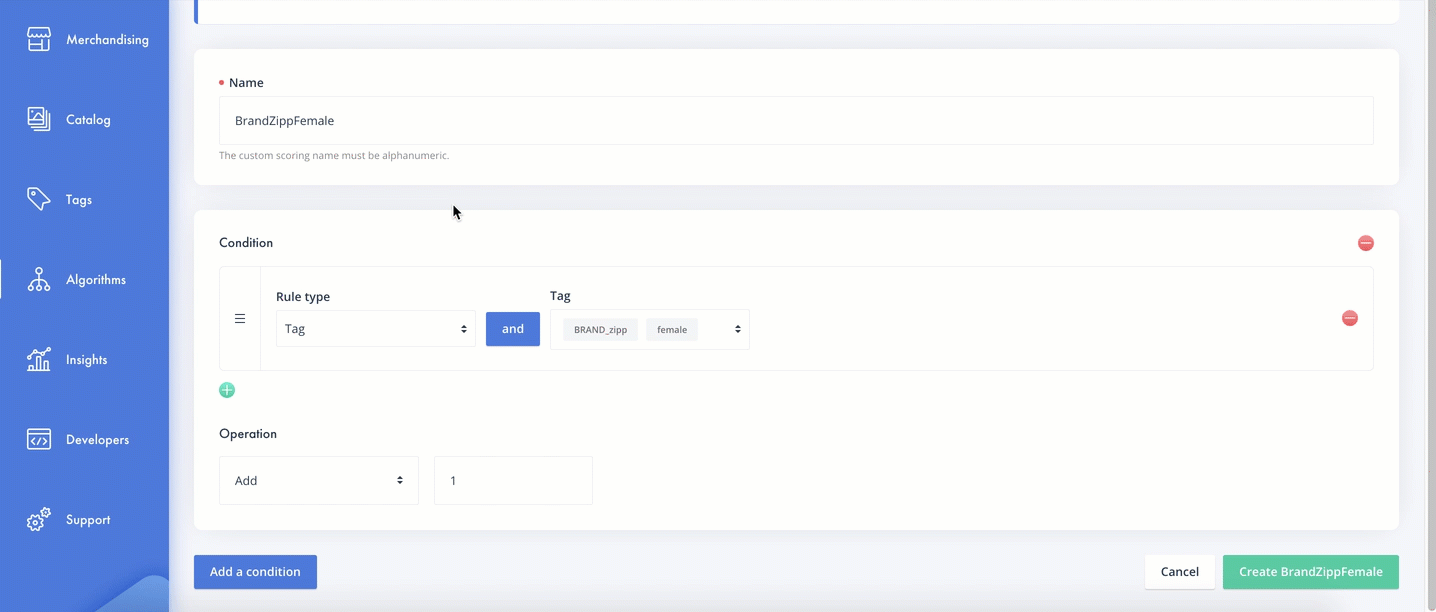The image size is (1436, 612).
Task: Click the Operation section heading
Action: click(248, 434)
